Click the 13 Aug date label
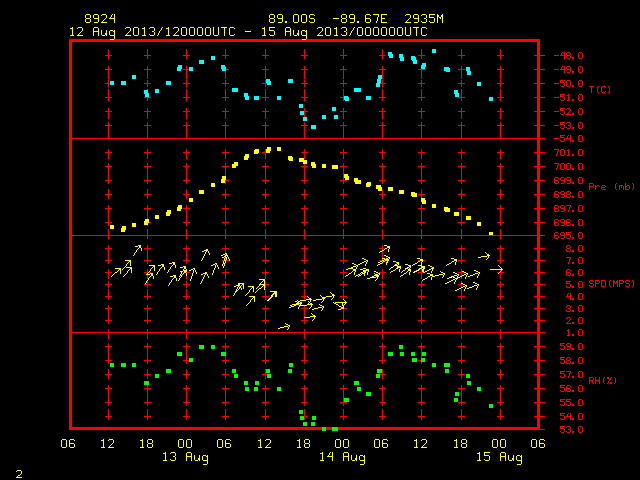This screenshot has height=480, width=640. tap(185, 457)
